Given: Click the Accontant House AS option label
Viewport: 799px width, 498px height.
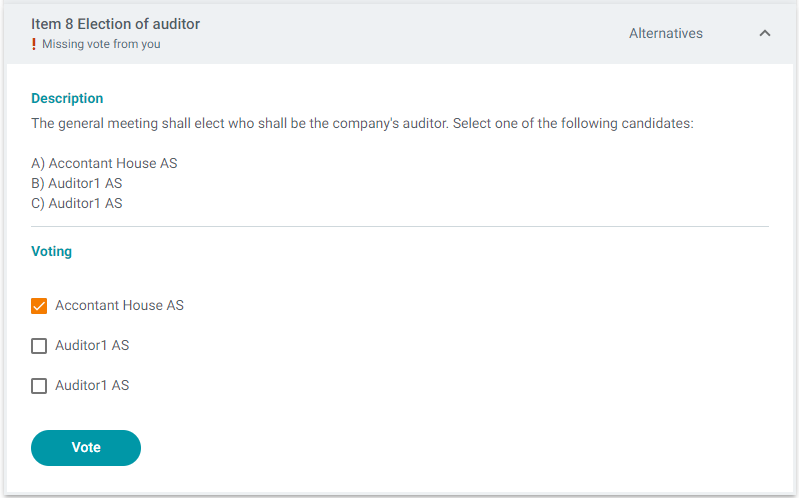Looking at the screenshot, I should click(119, 305).
